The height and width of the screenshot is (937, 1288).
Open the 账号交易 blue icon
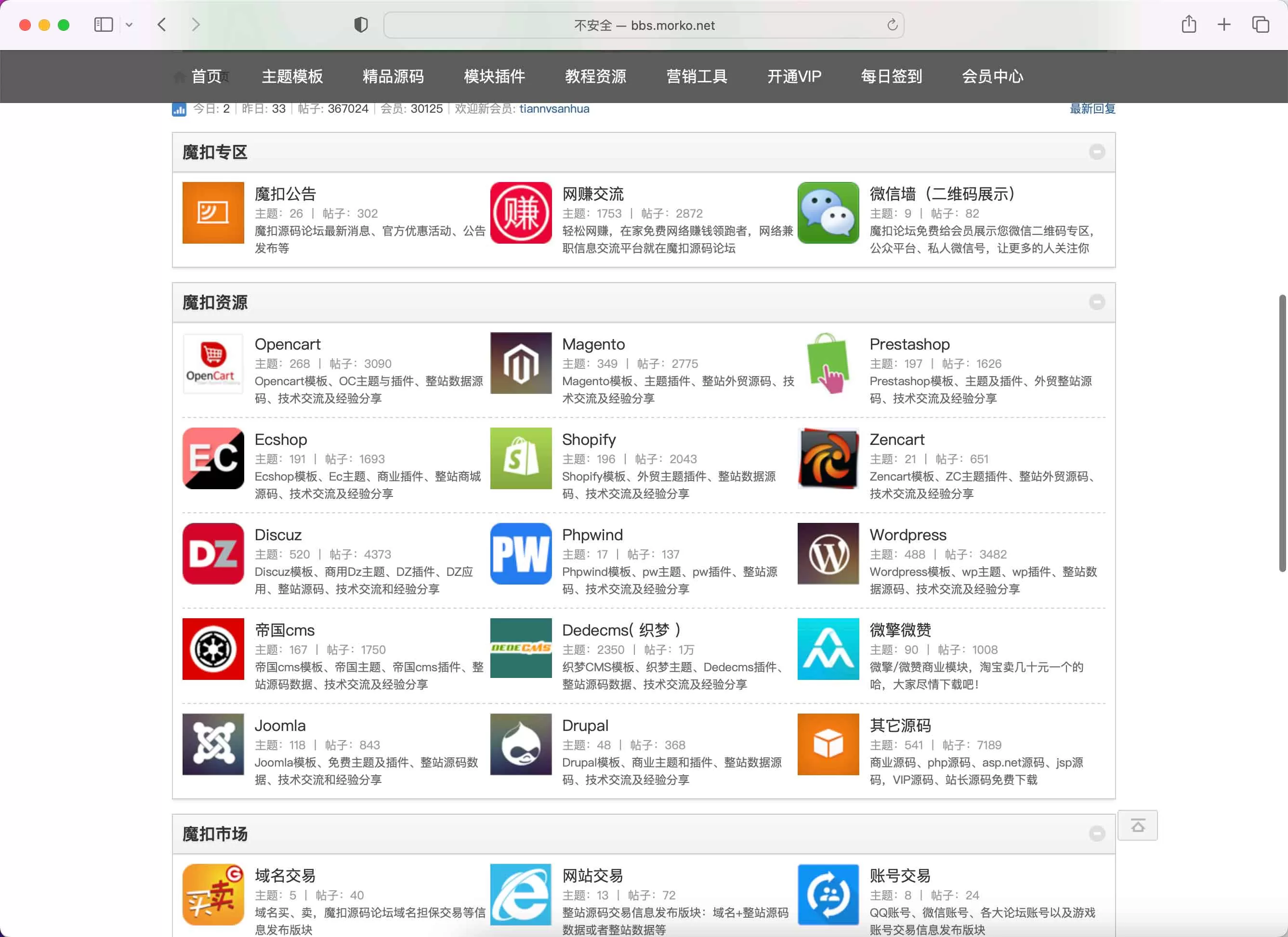click(828, 895)
